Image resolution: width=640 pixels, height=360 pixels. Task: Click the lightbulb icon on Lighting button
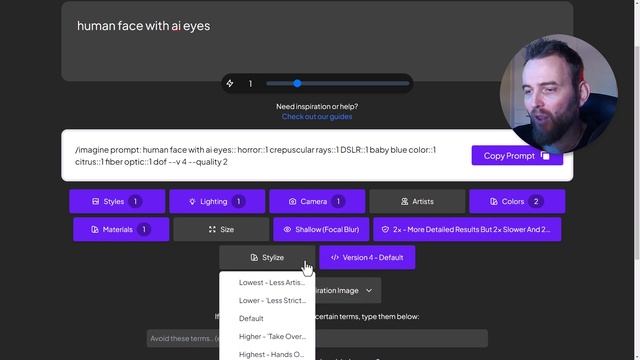point(192,202)
